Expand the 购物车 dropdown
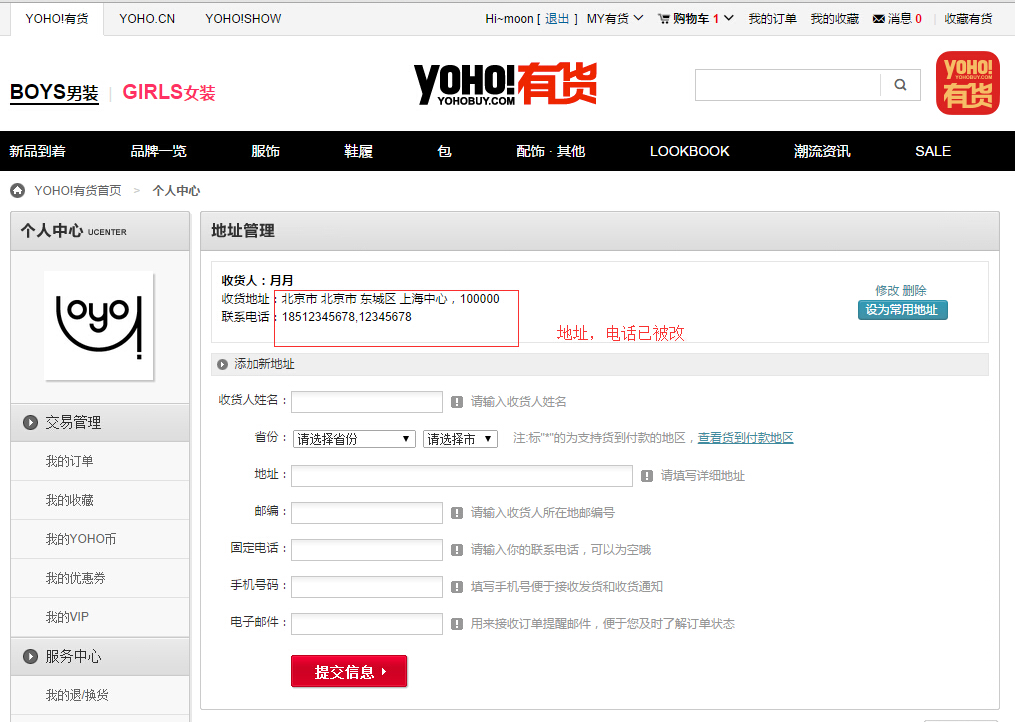 [x=703, y=19]
